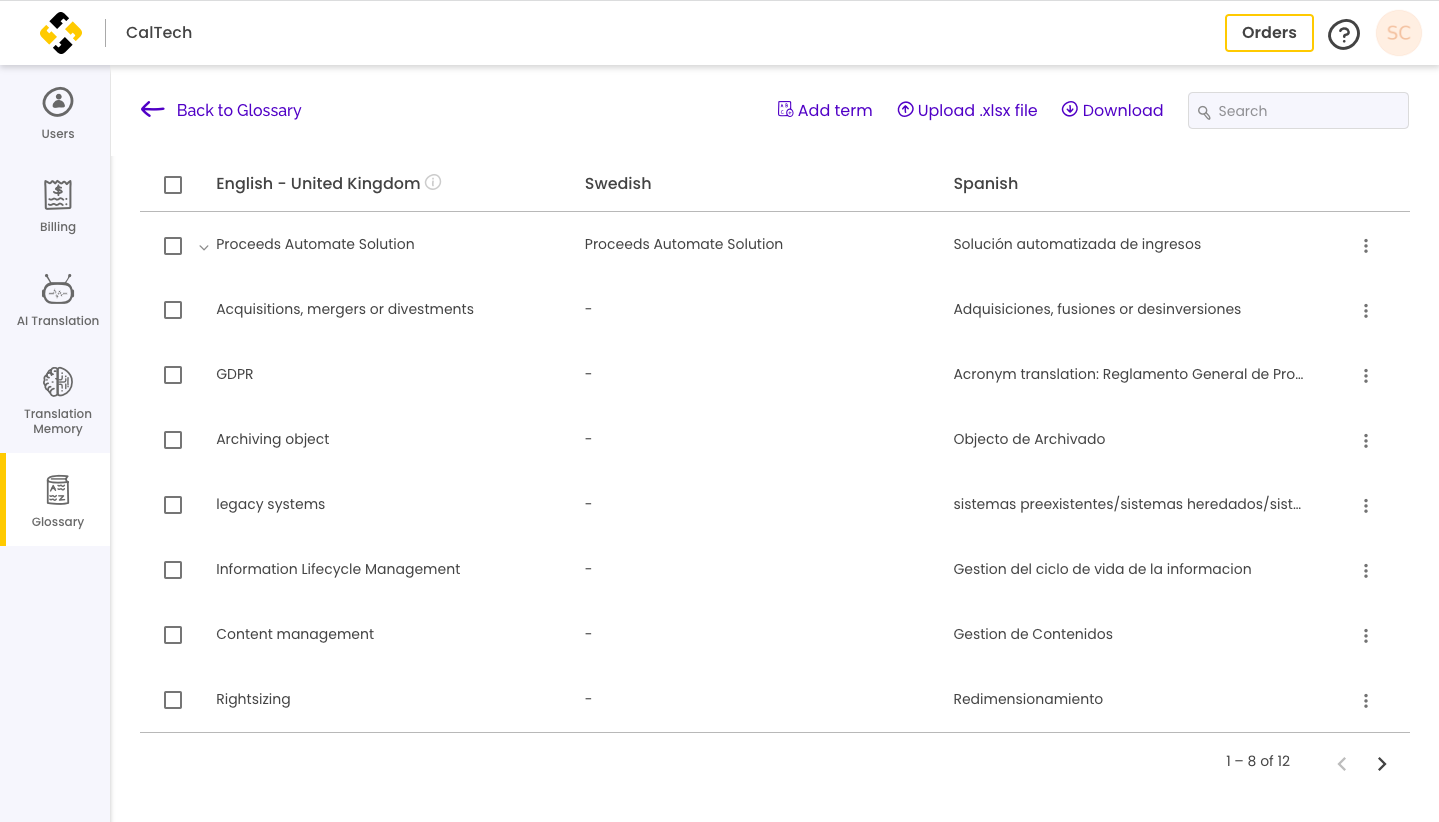Click Upload .xlsx file
The image size is (1439, 822).
tap(967, 110)
